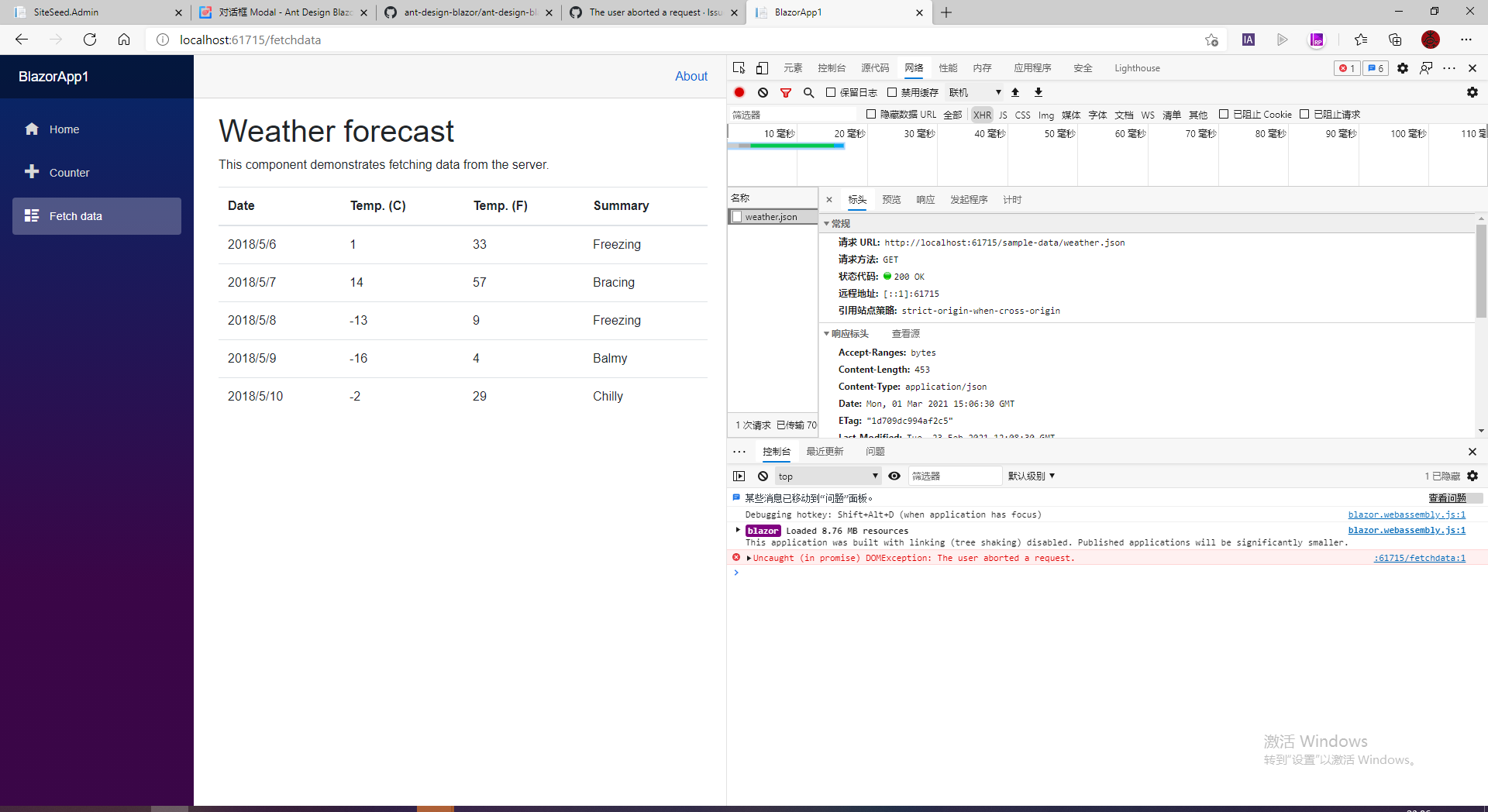Viewport: 1488px width, 812px height.
Task: Open the console frame context dropdown showing top
Action: [x=826, y=476]
